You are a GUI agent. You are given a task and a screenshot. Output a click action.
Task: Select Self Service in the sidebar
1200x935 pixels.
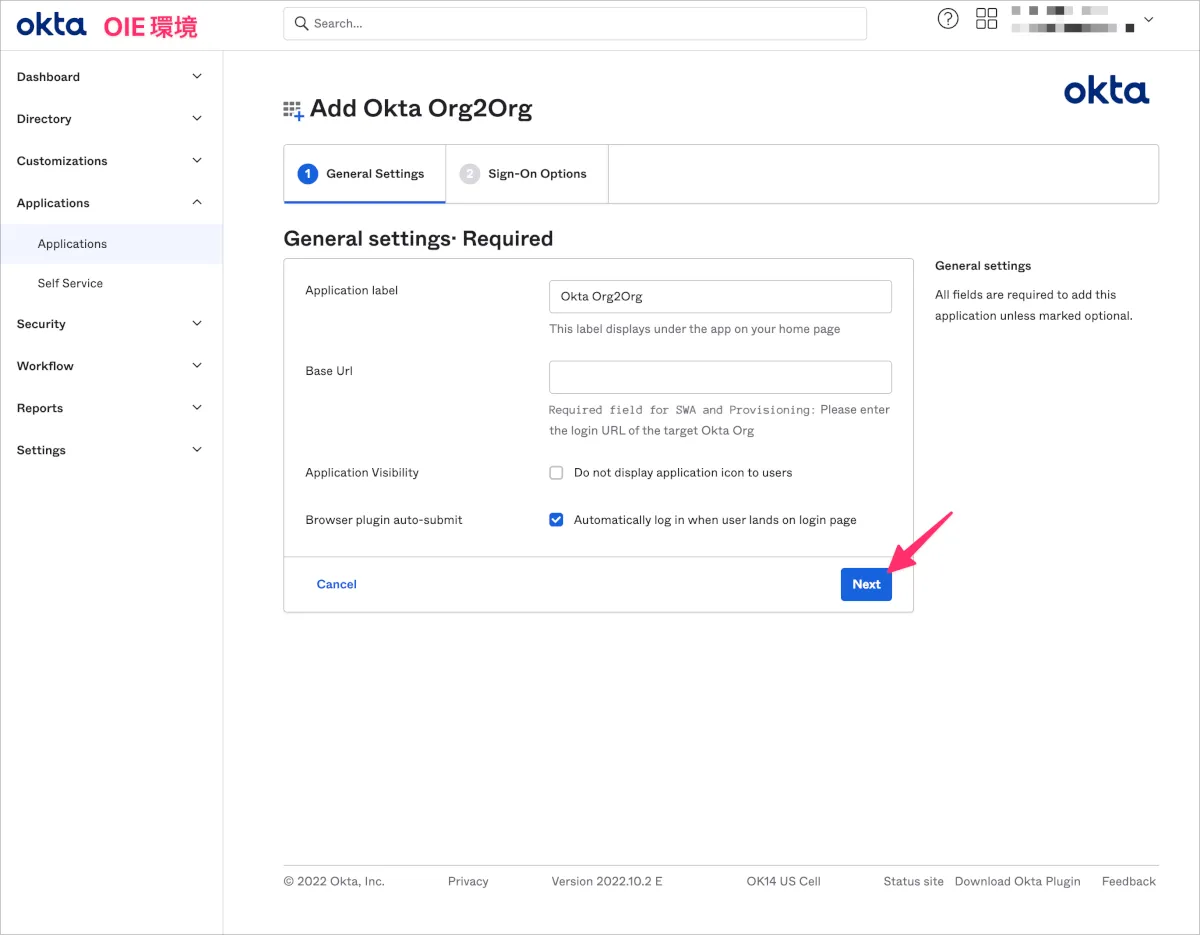[x=70, y=283]
